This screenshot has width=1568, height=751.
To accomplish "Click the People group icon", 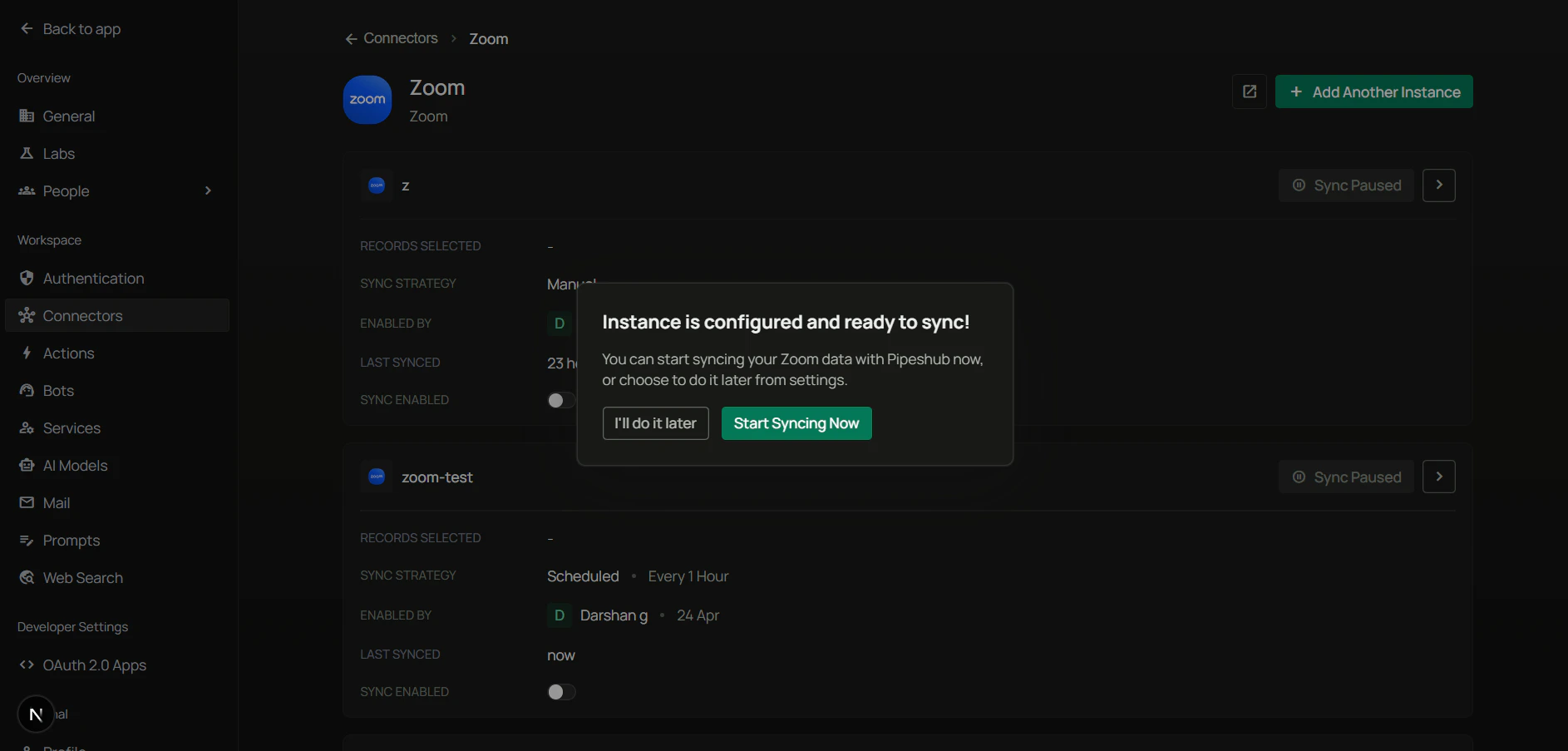I will (x=27, y=190).
